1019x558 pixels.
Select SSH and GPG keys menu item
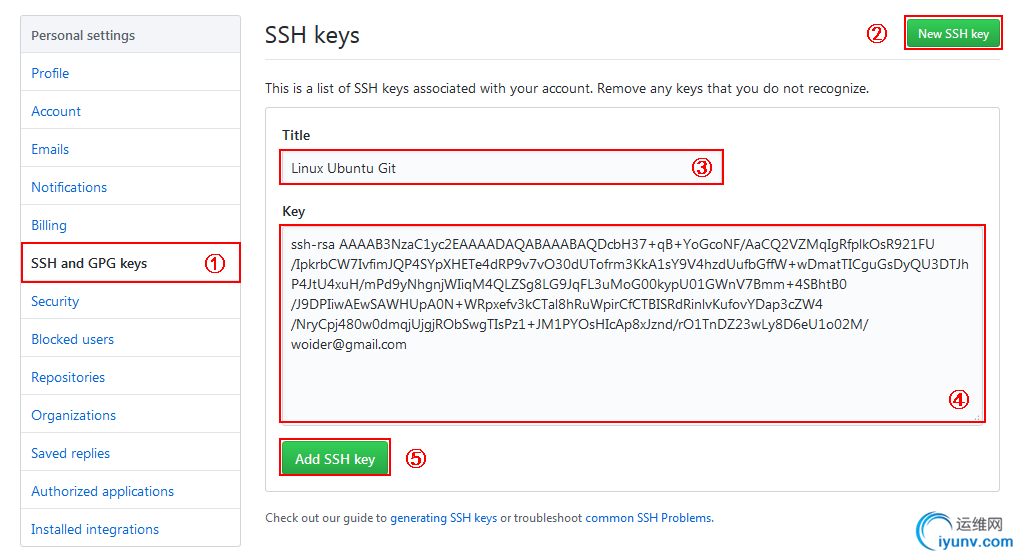[89, 263]
